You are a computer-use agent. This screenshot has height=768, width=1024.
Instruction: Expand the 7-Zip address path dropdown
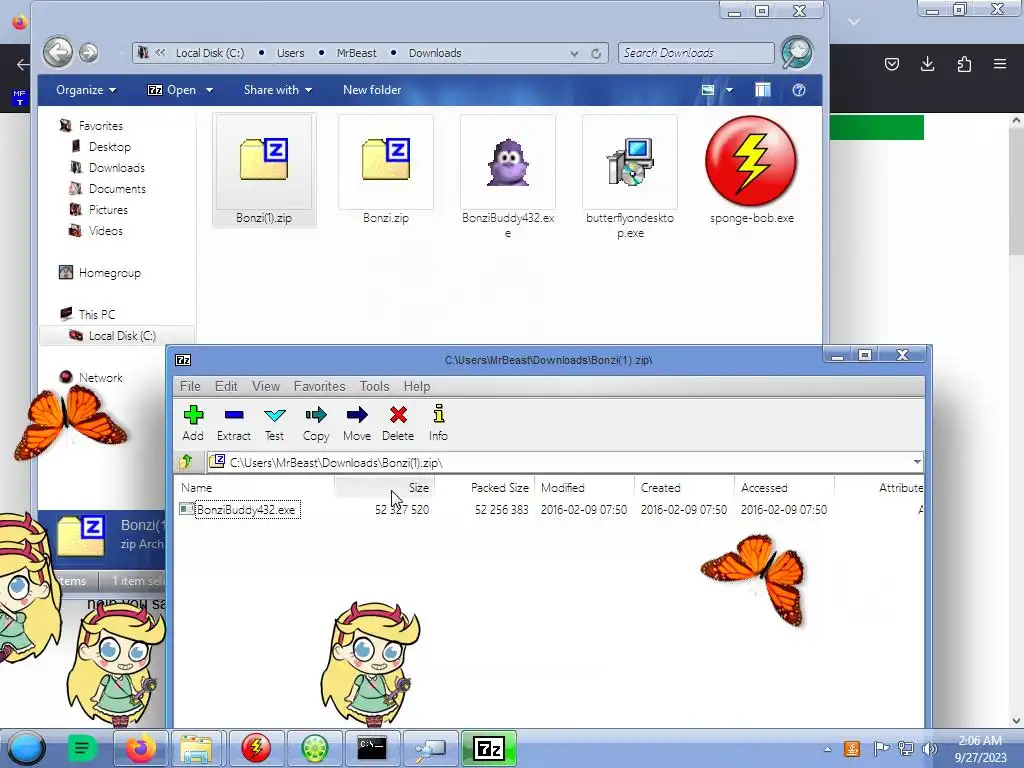pos(917,462)
